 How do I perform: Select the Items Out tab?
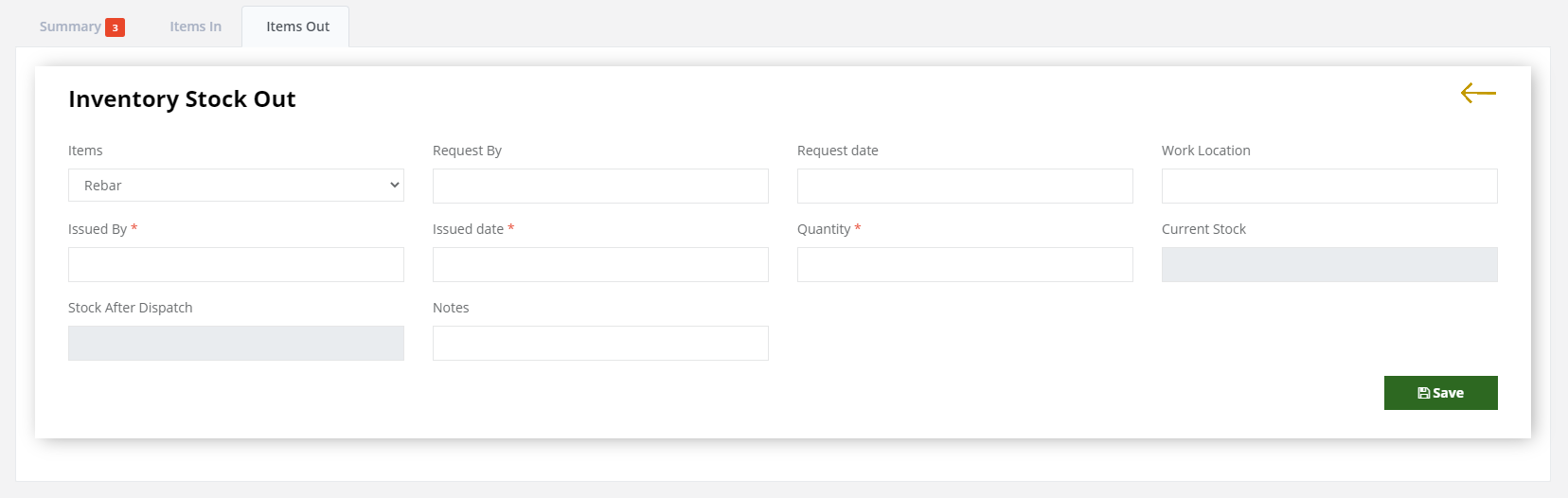(x=297, y=27)
